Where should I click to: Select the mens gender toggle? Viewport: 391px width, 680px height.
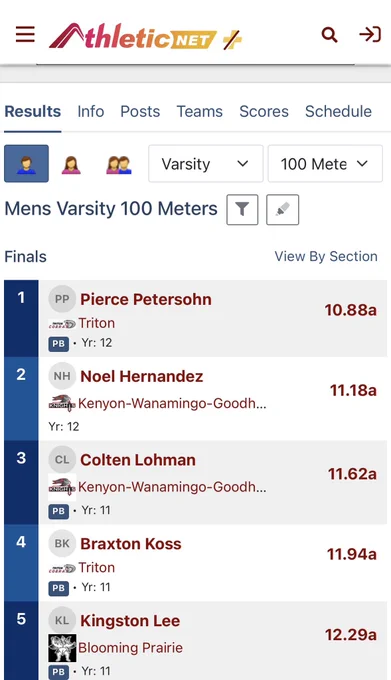coord(26,164)
